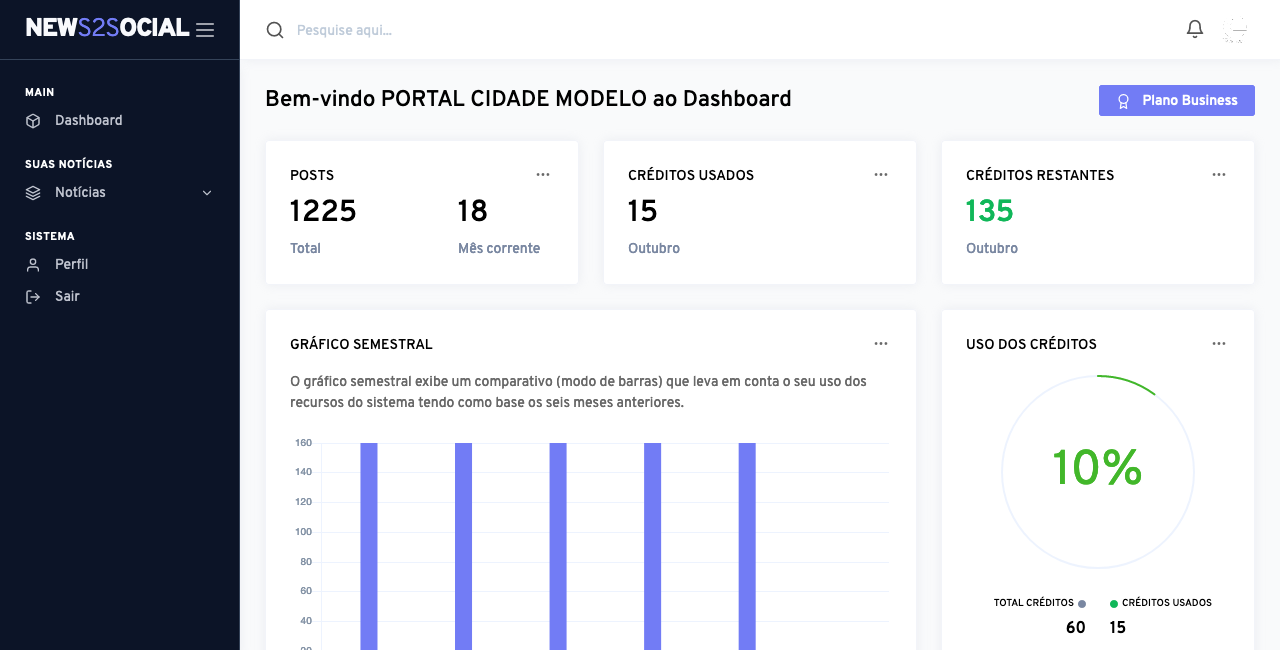Go to Dashboard in the sidebar
The height and width of the screenshot is (650, 1280).
click(88, 120)
